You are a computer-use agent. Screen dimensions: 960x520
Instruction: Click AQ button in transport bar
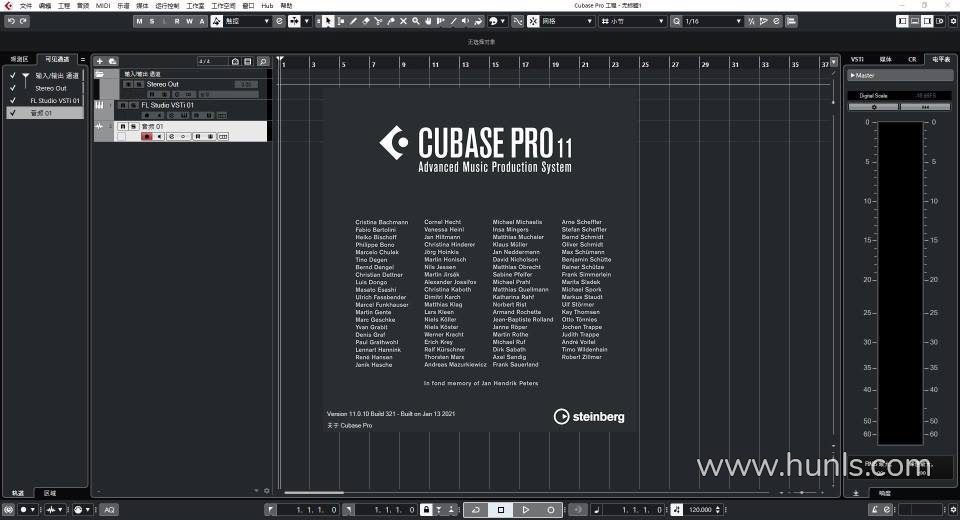click(109, 510)
